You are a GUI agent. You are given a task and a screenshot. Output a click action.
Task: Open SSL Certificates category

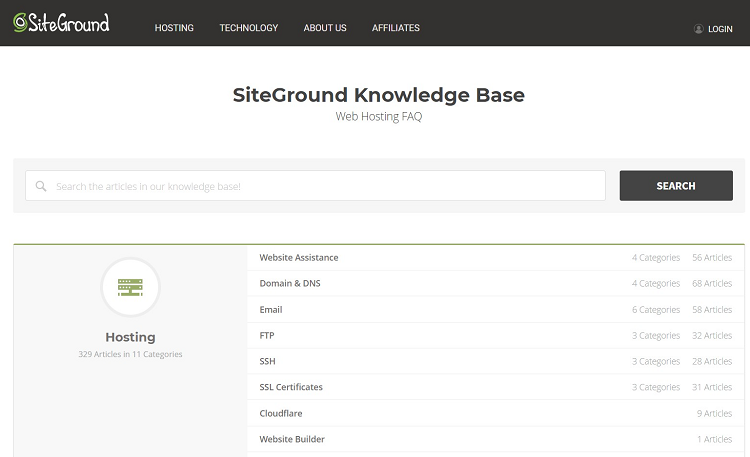click(x=291, y=387)
